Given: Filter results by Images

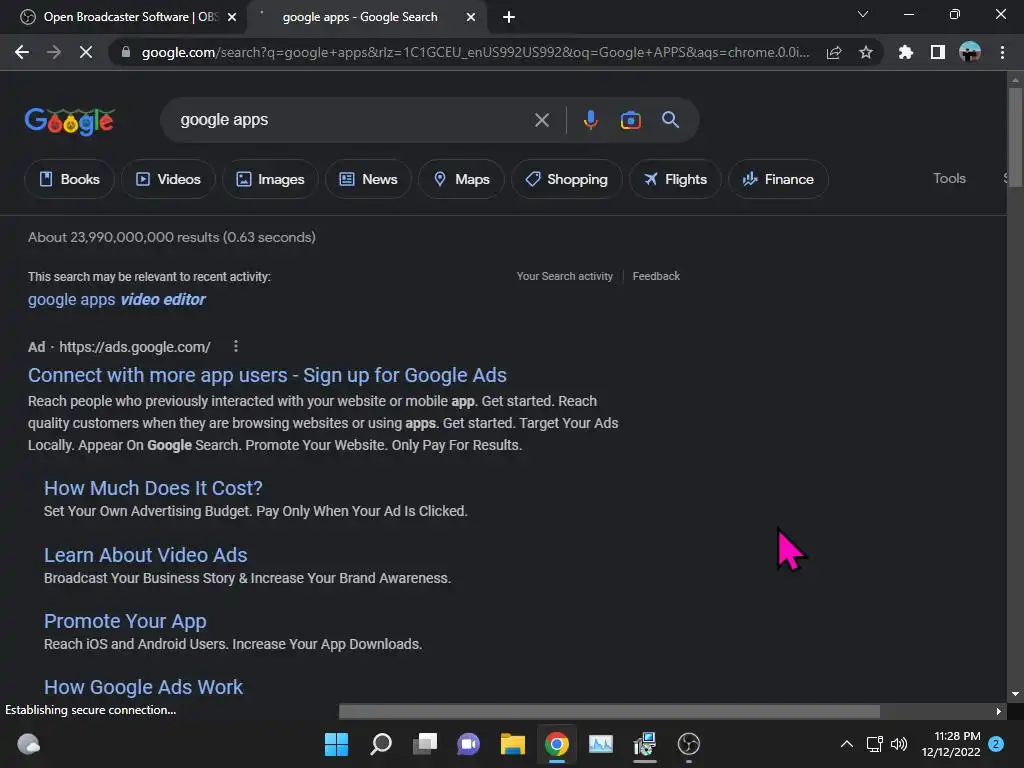Looking at the screenshot, I should click(270, 179).
